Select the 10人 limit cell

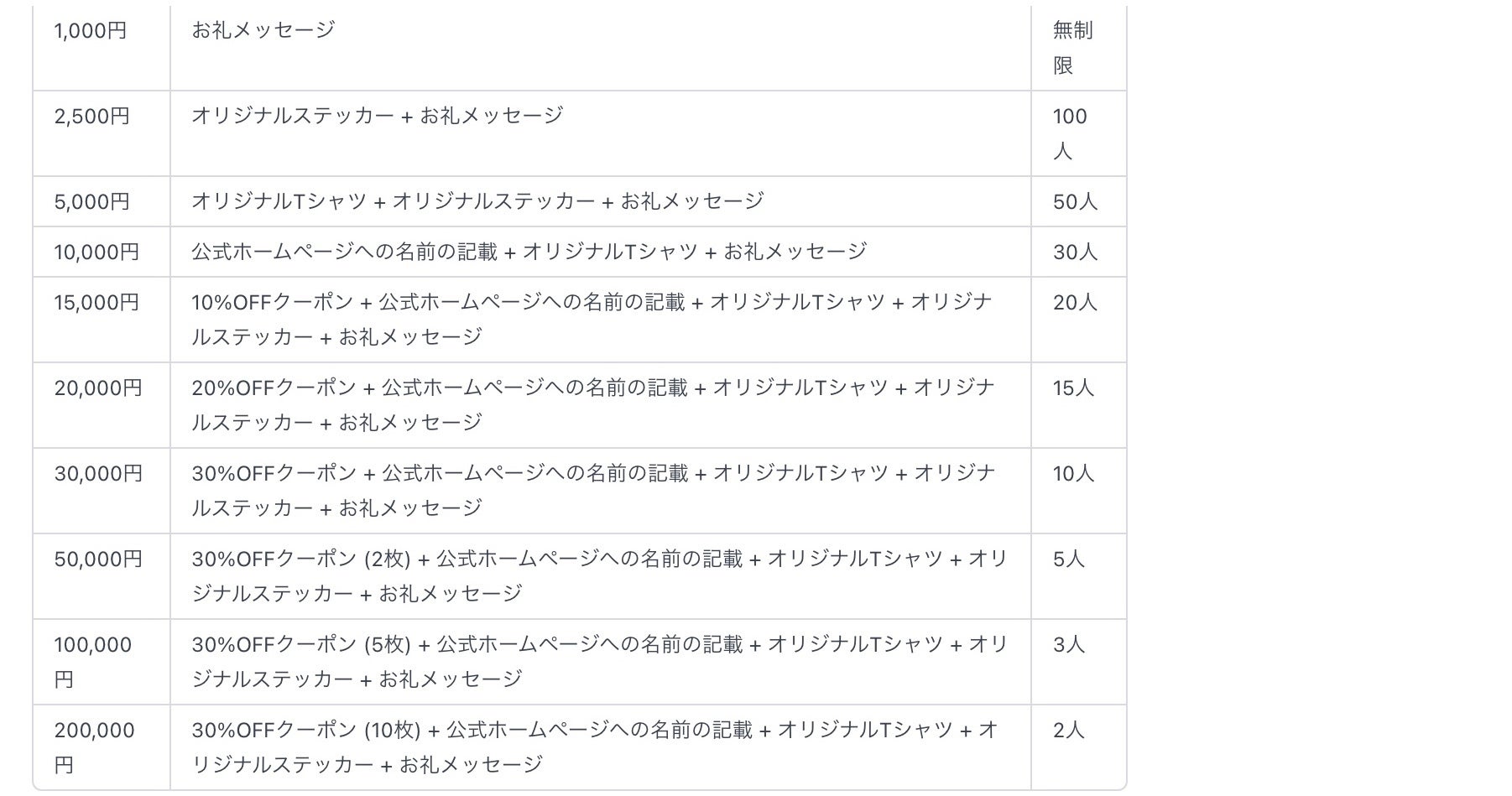click(x=1073, y=474)
